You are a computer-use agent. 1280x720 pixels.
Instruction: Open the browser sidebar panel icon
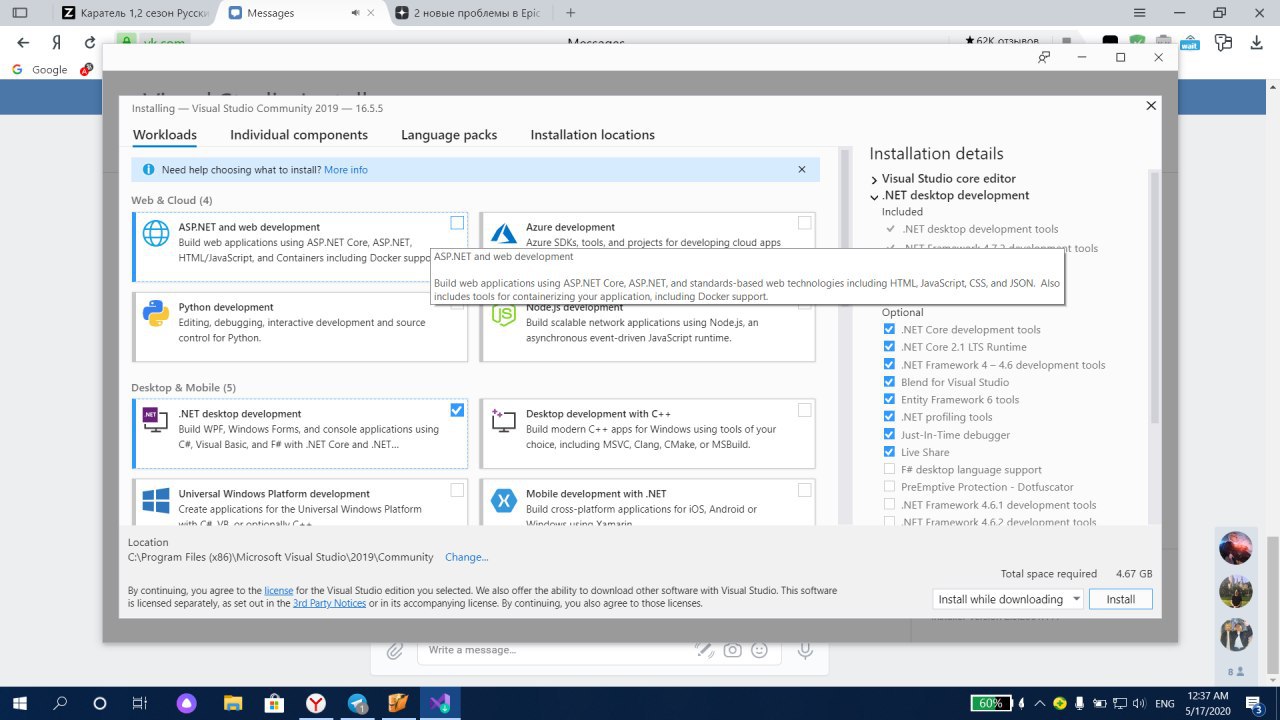19,13
